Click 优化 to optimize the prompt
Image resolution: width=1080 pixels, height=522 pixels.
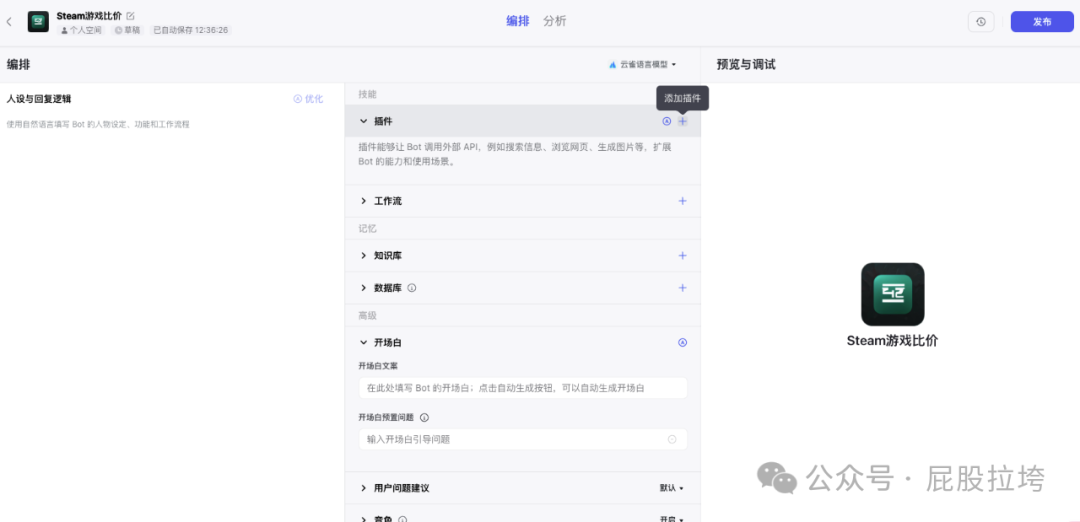coord(308,99)
